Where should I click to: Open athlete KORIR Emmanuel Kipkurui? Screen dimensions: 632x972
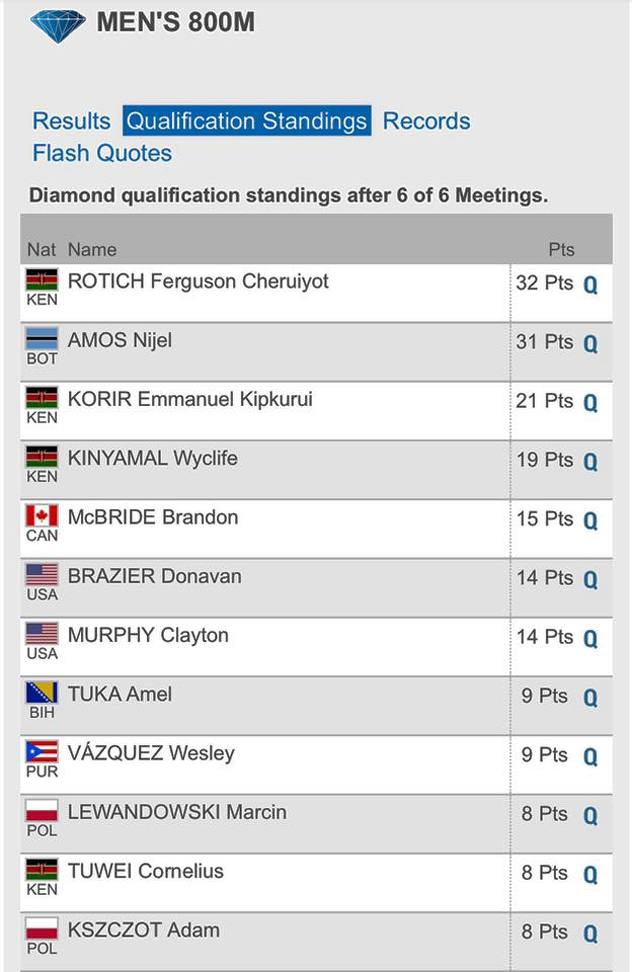coord(190,399)
